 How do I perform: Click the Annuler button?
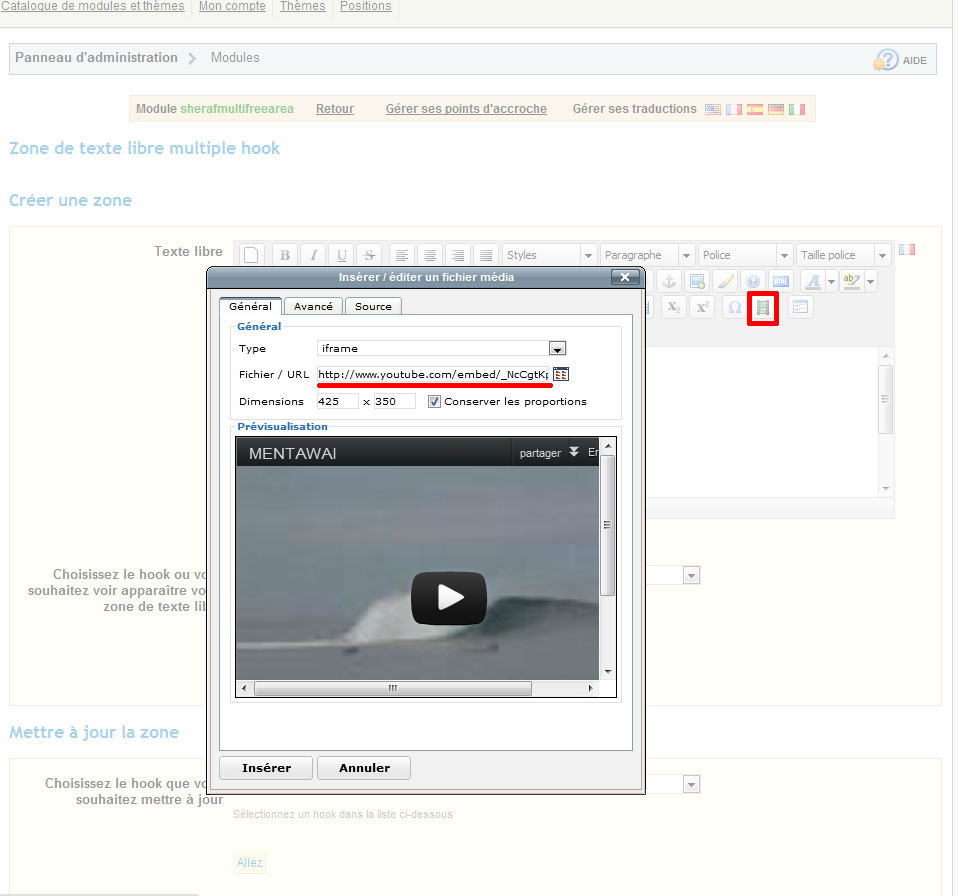point(364,768)
